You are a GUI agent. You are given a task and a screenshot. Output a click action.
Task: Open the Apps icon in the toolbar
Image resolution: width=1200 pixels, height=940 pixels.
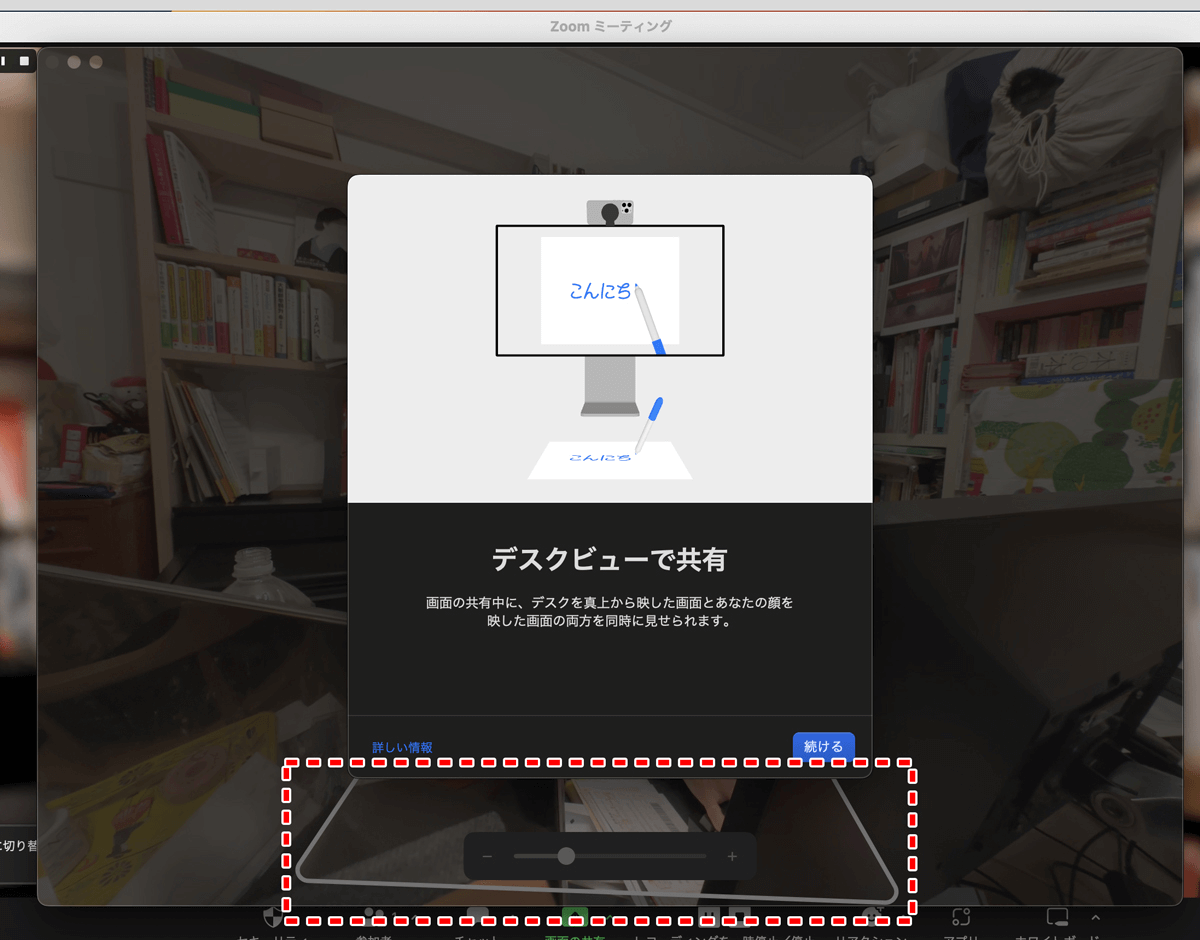(961, 917)
